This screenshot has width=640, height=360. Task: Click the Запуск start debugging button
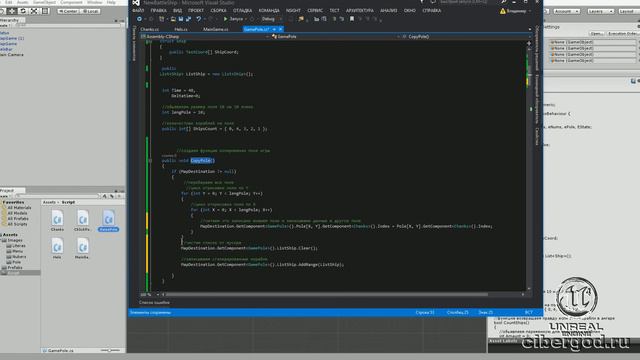click(233, 19)
